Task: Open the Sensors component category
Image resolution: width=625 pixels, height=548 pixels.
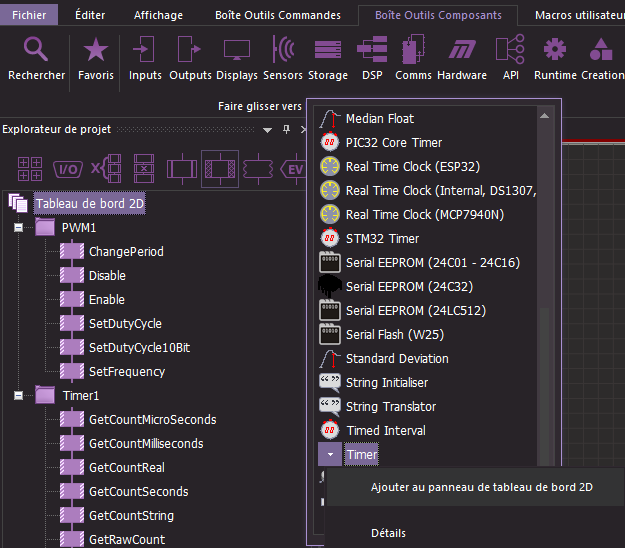Action: [x=282, y=58]
